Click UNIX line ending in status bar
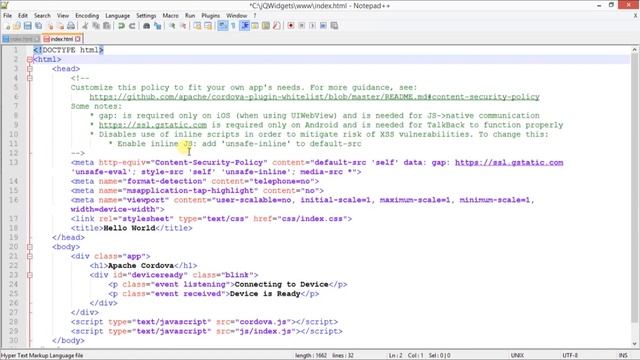640x360 pixels. point(517,356)
